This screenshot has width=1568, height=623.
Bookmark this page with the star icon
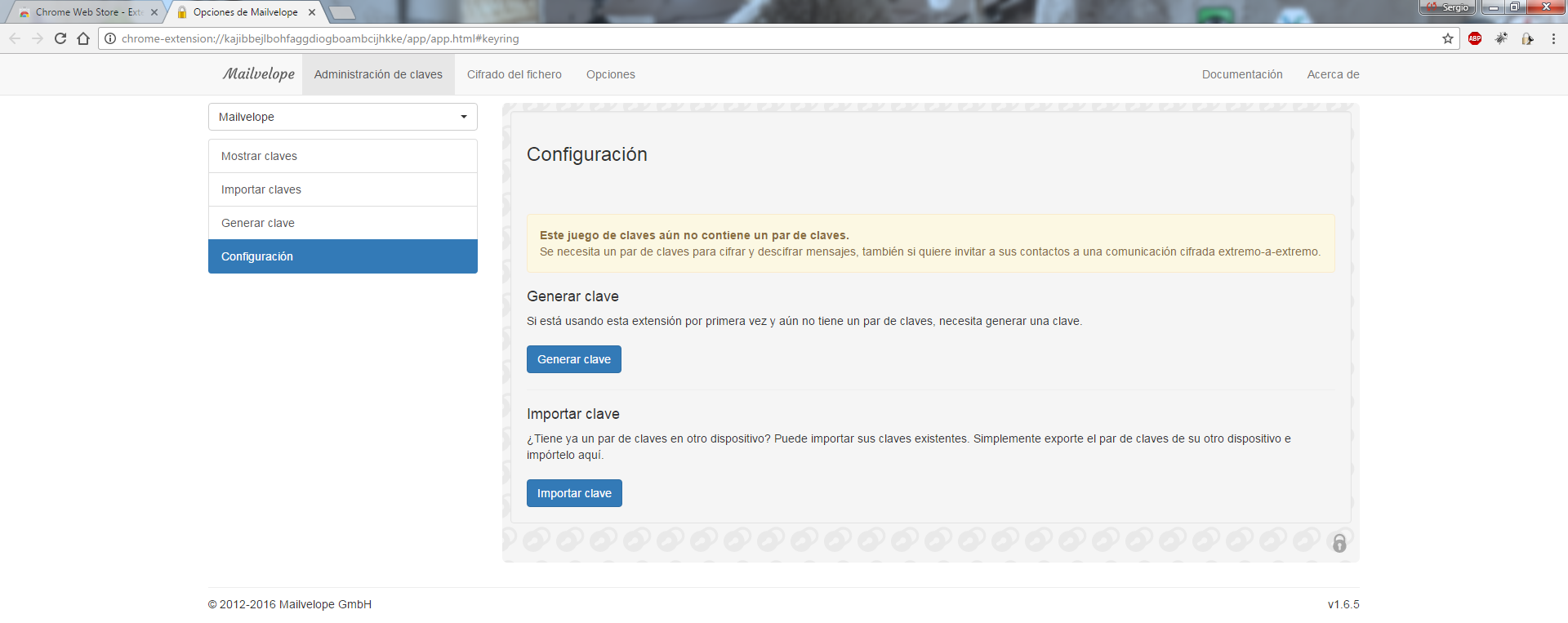[x=1448, y=38]
